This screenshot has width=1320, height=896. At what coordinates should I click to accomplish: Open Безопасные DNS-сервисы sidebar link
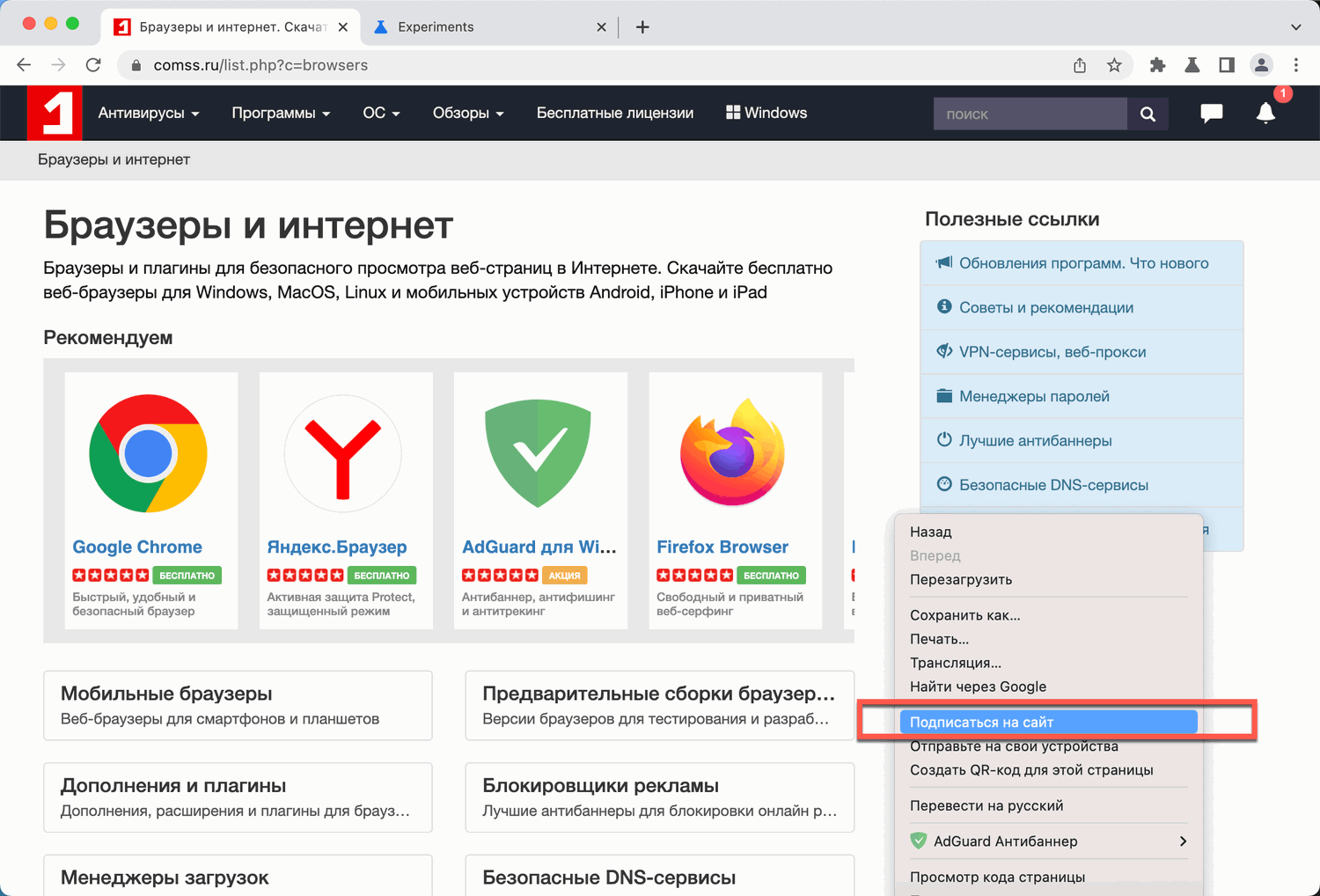tap(1082, 485)
